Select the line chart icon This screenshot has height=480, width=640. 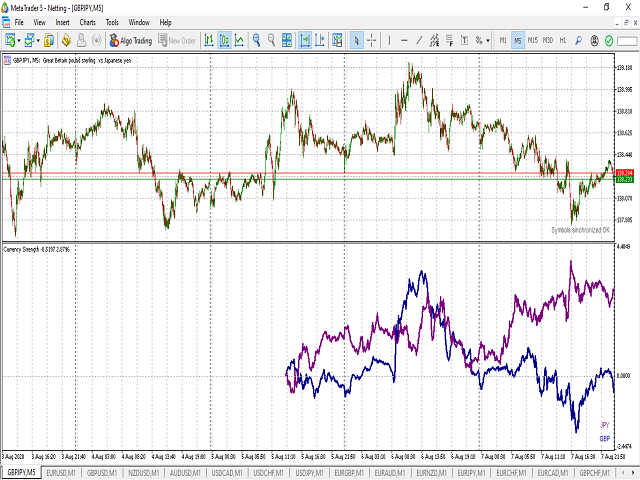(x=240, y=41)
